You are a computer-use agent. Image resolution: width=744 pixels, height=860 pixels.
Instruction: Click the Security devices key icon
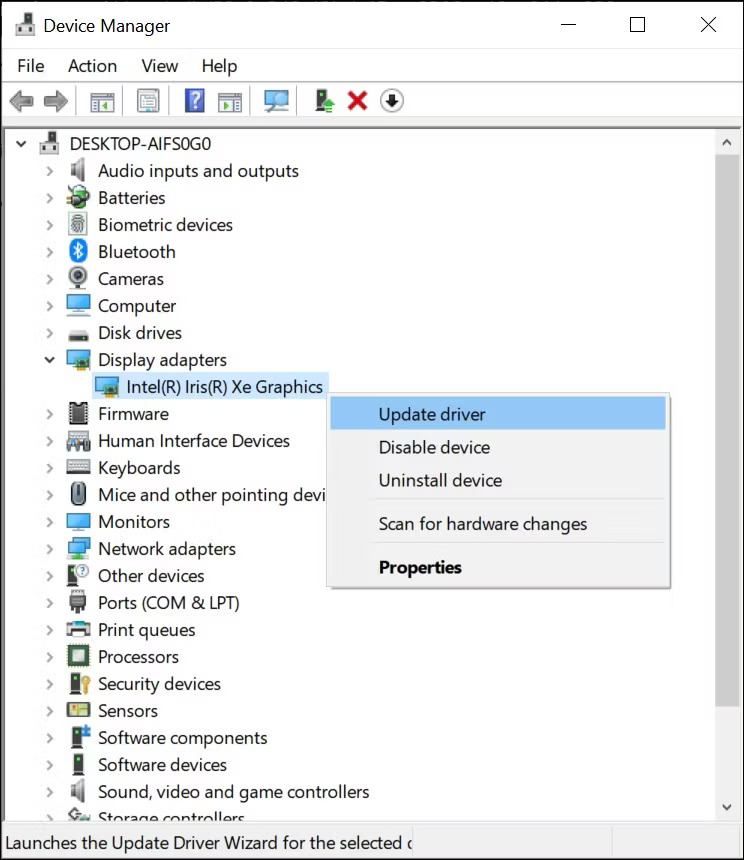click(x=79, y=683)
